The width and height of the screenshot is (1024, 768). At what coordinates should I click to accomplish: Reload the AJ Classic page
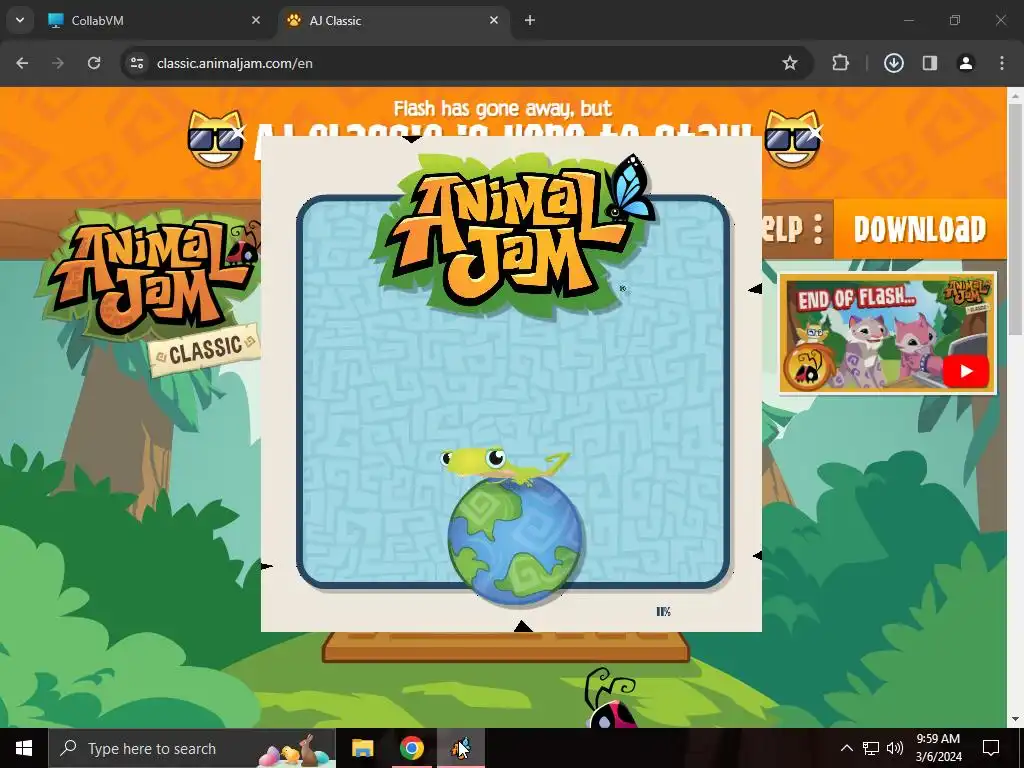click(x=94, y=63)
